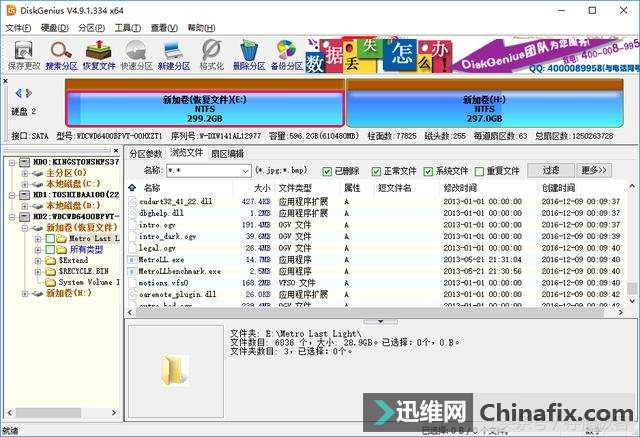Click the folder preview thumbnail

click(x=176, y=370)
